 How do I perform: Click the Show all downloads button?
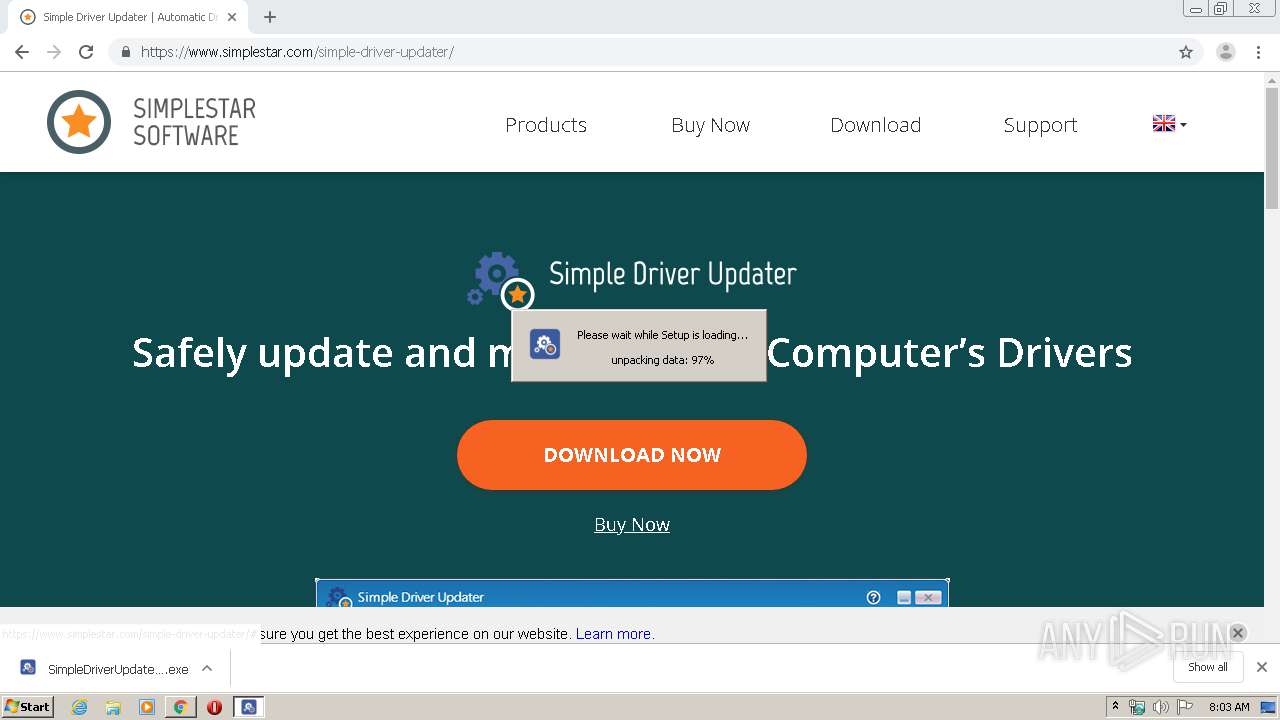click(1208, 667)
